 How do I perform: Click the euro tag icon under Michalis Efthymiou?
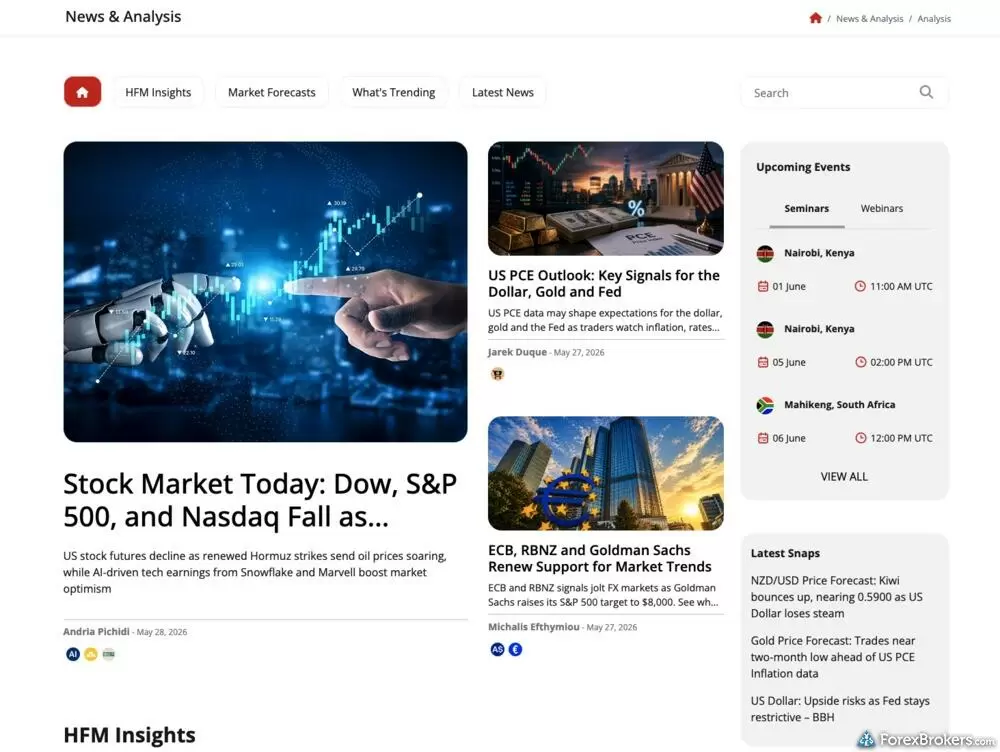(x=515, y=649)
